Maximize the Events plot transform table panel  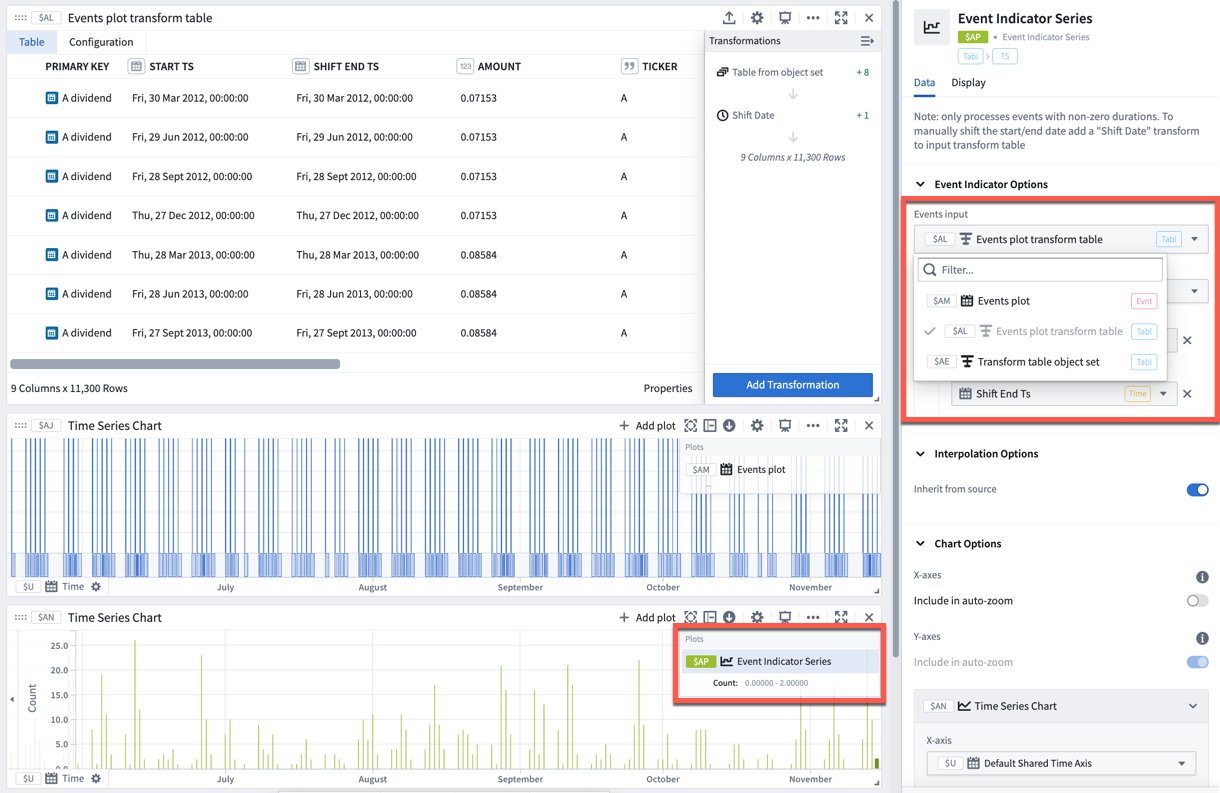pos(841,18)
